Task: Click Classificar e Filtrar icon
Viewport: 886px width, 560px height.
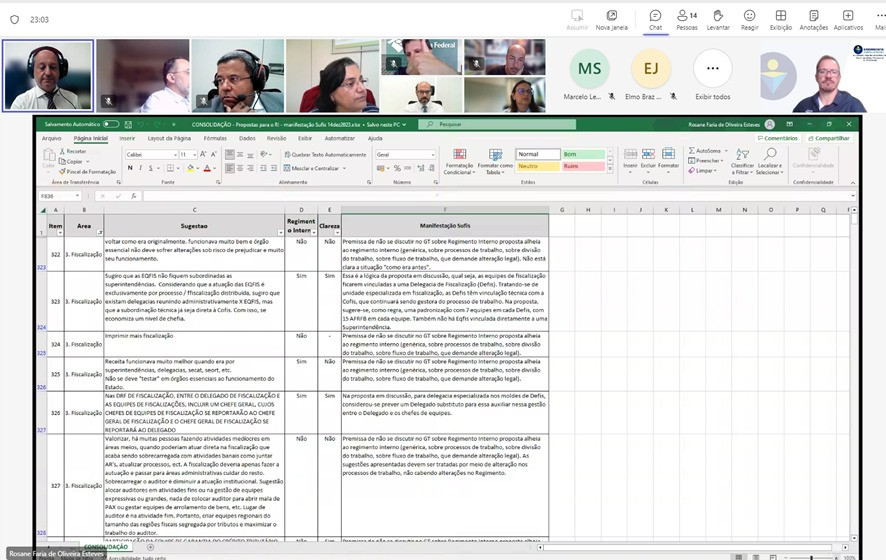Action: pyautogui.click(x=742, y=161)
